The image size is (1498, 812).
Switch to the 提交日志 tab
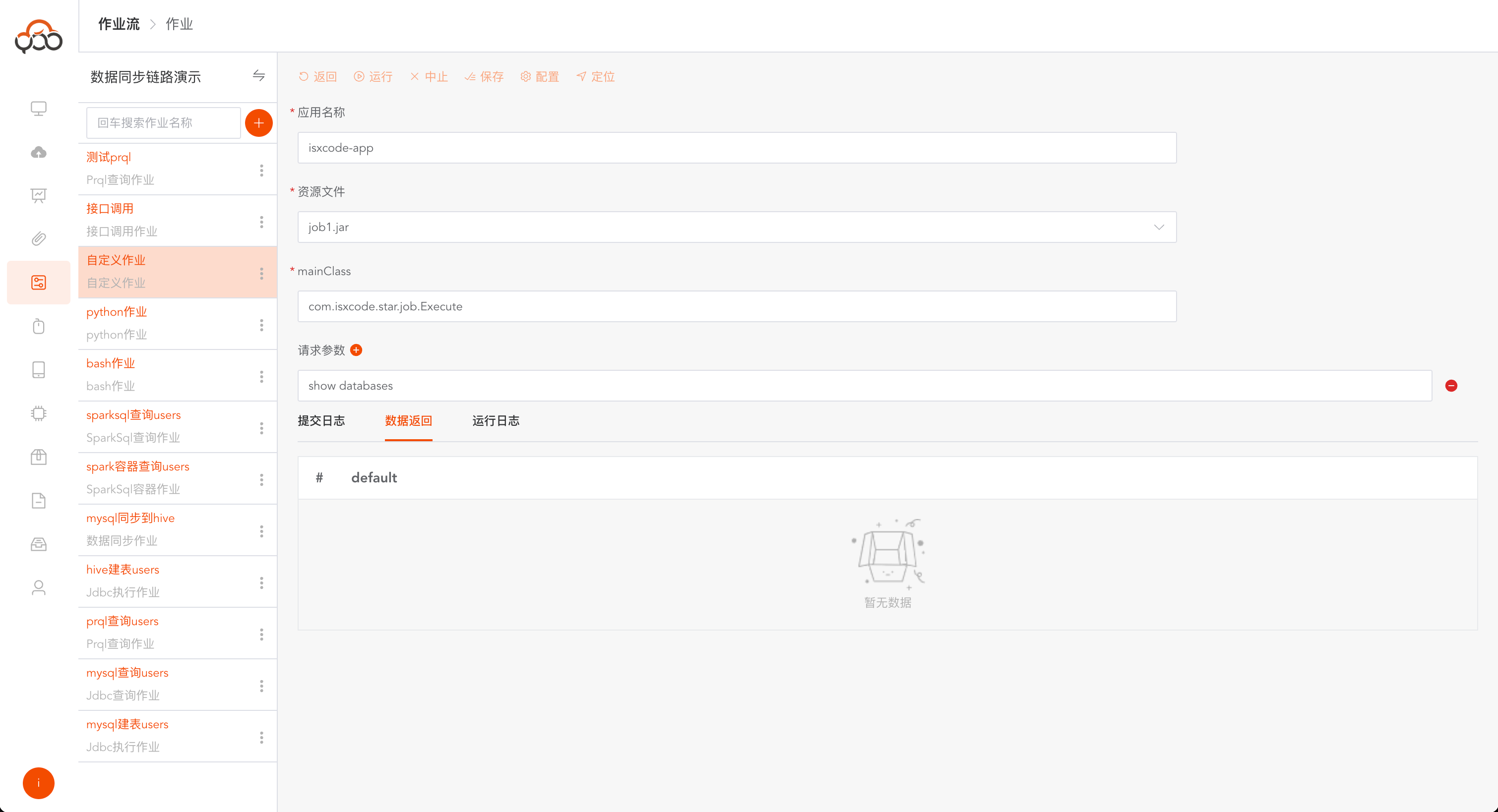[321, 421]
